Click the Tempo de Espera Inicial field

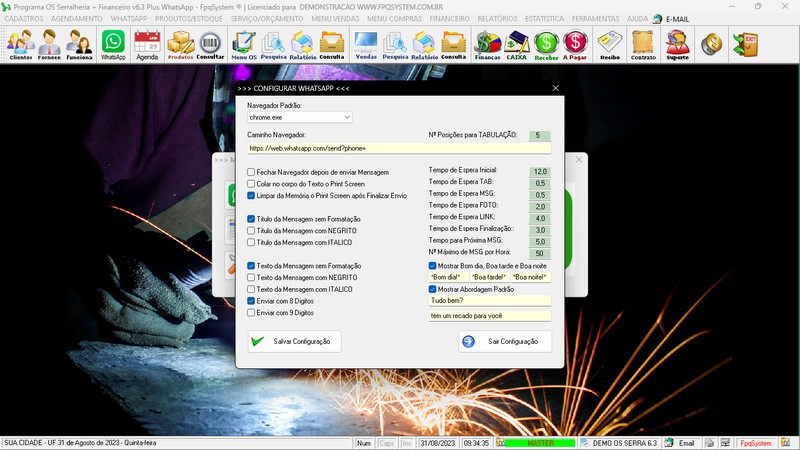tap(540, 171)
